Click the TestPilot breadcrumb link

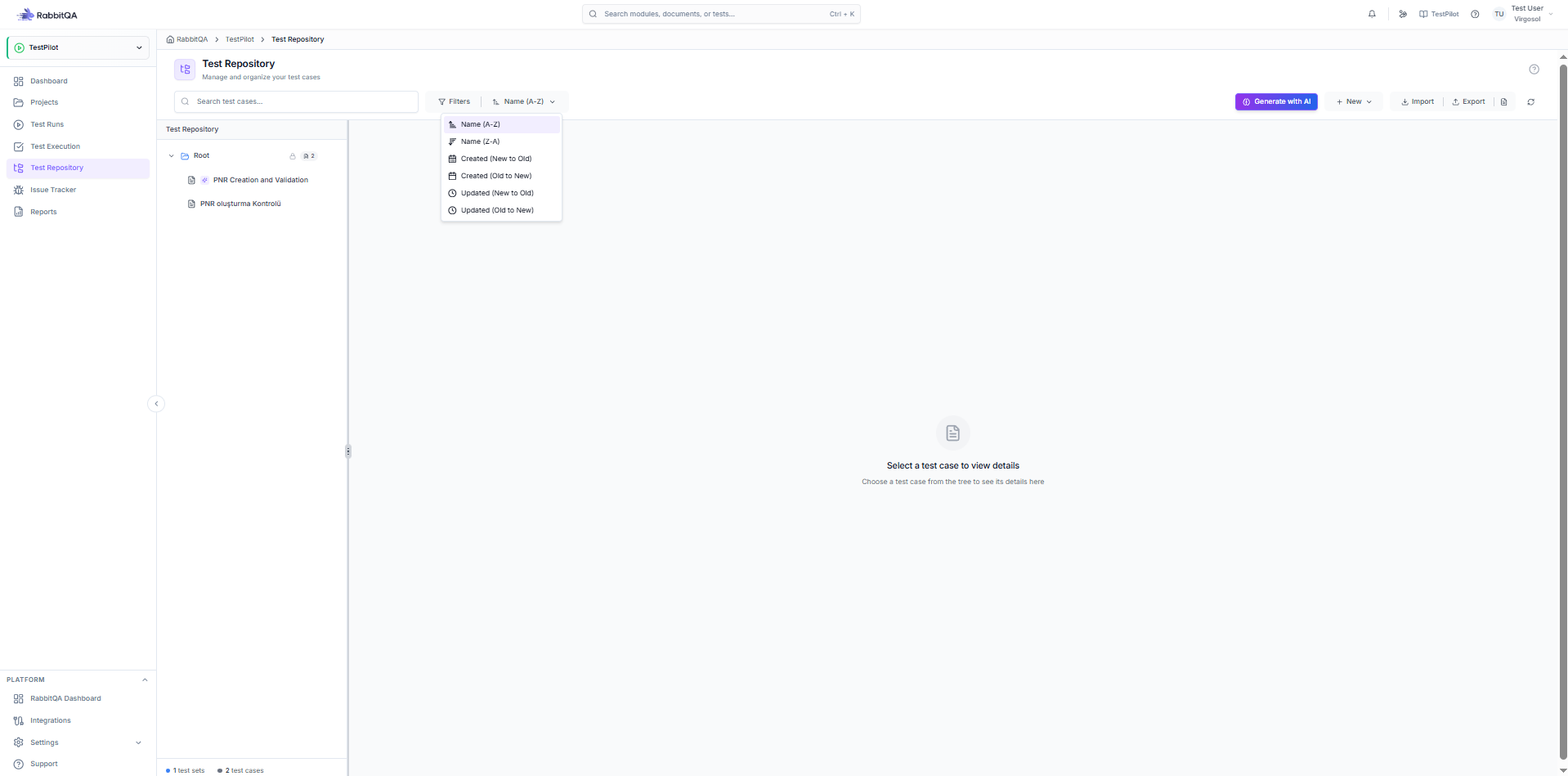[240, 39]
